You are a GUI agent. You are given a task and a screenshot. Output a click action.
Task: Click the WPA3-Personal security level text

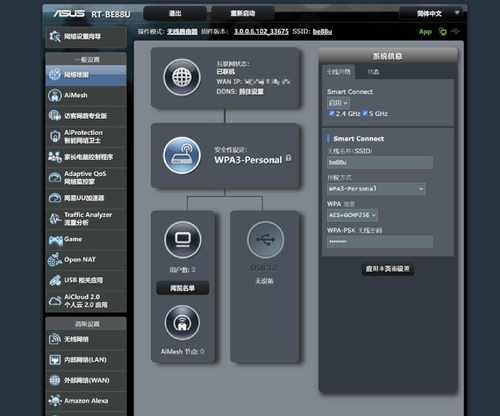(x=248, y=160)
